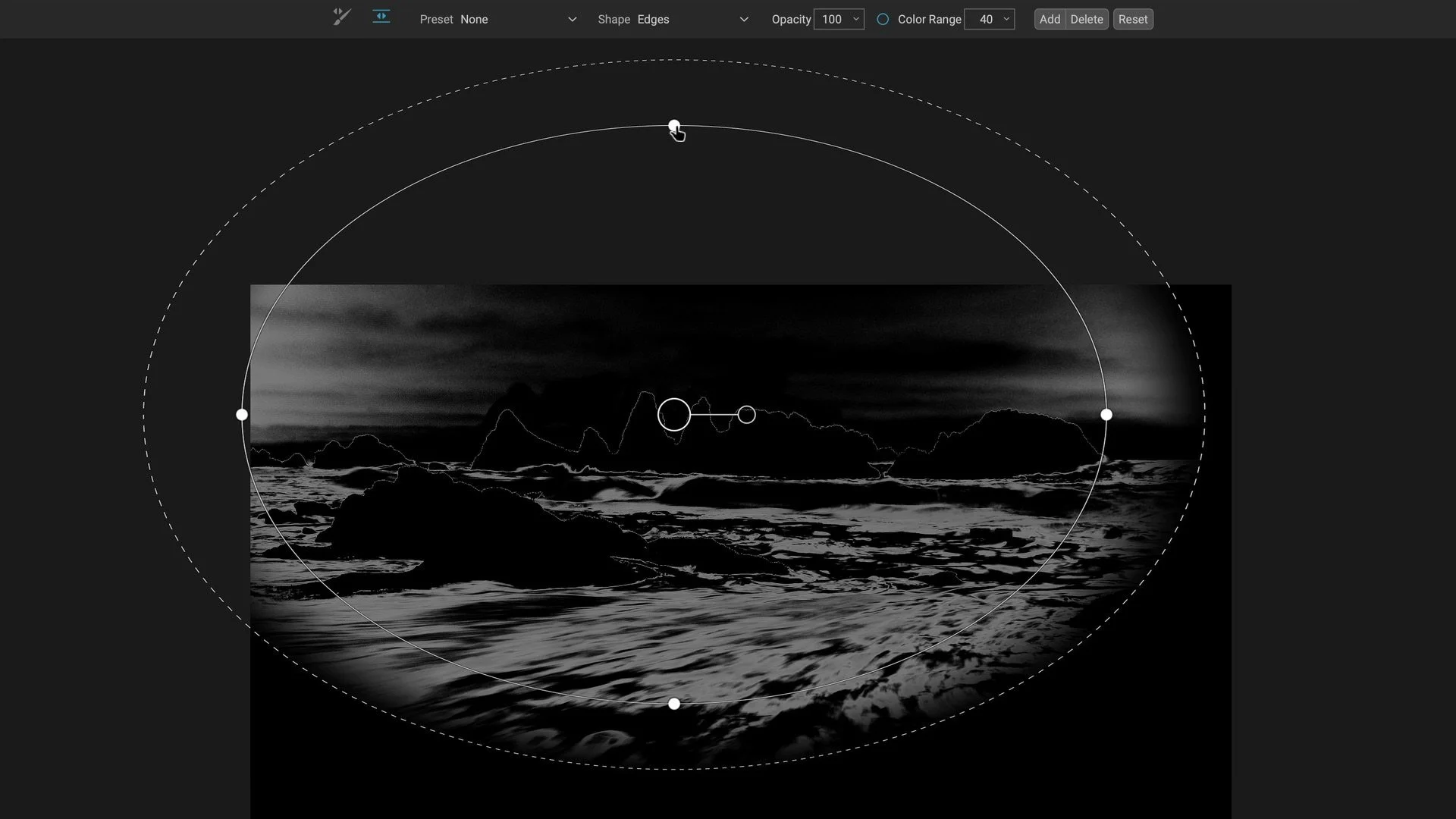Expand the Color Range value dropdown
The height and width of the screenshot is (819, 1456).
coord(1006,19)
